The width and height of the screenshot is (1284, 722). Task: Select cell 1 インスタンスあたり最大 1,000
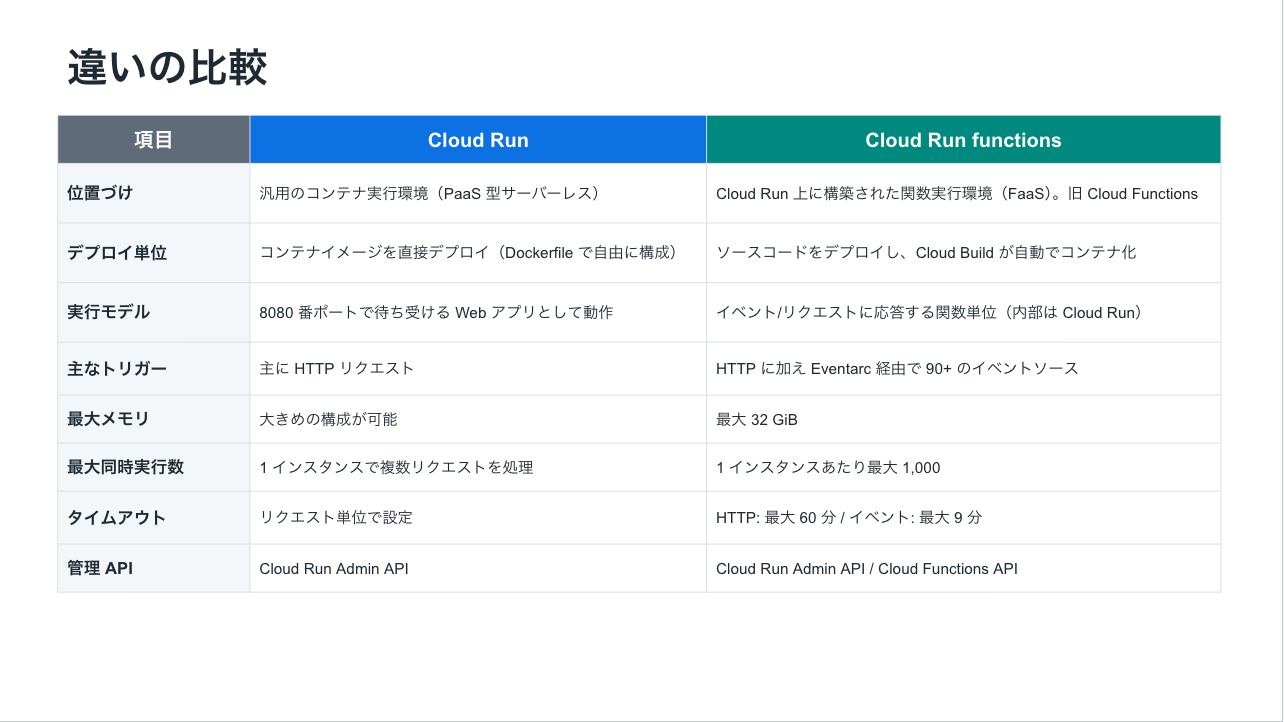(x=964, y=467)
